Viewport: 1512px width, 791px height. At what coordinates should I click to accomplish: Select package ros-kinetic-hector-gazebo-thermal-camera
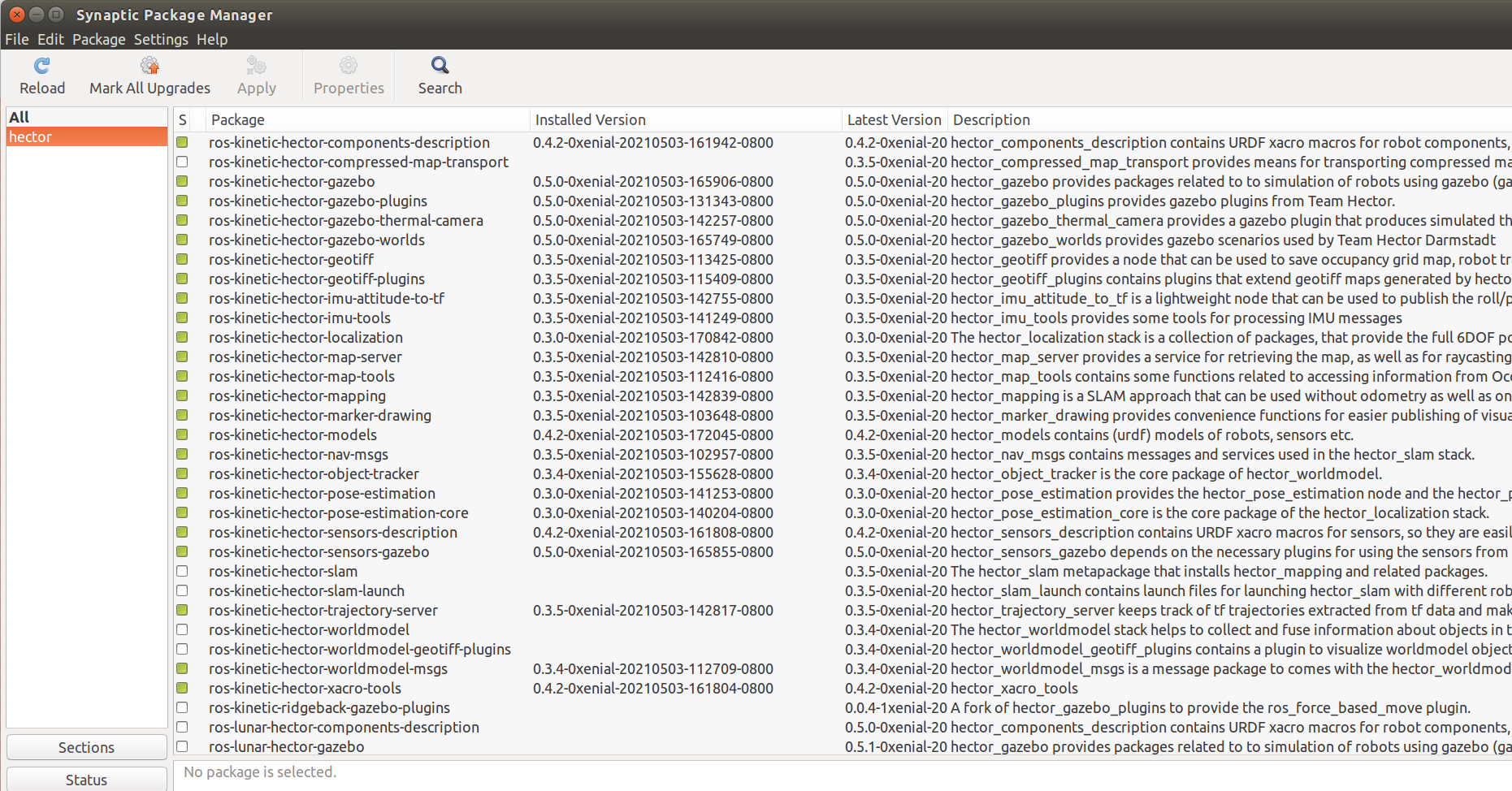[x=345, y=220]
